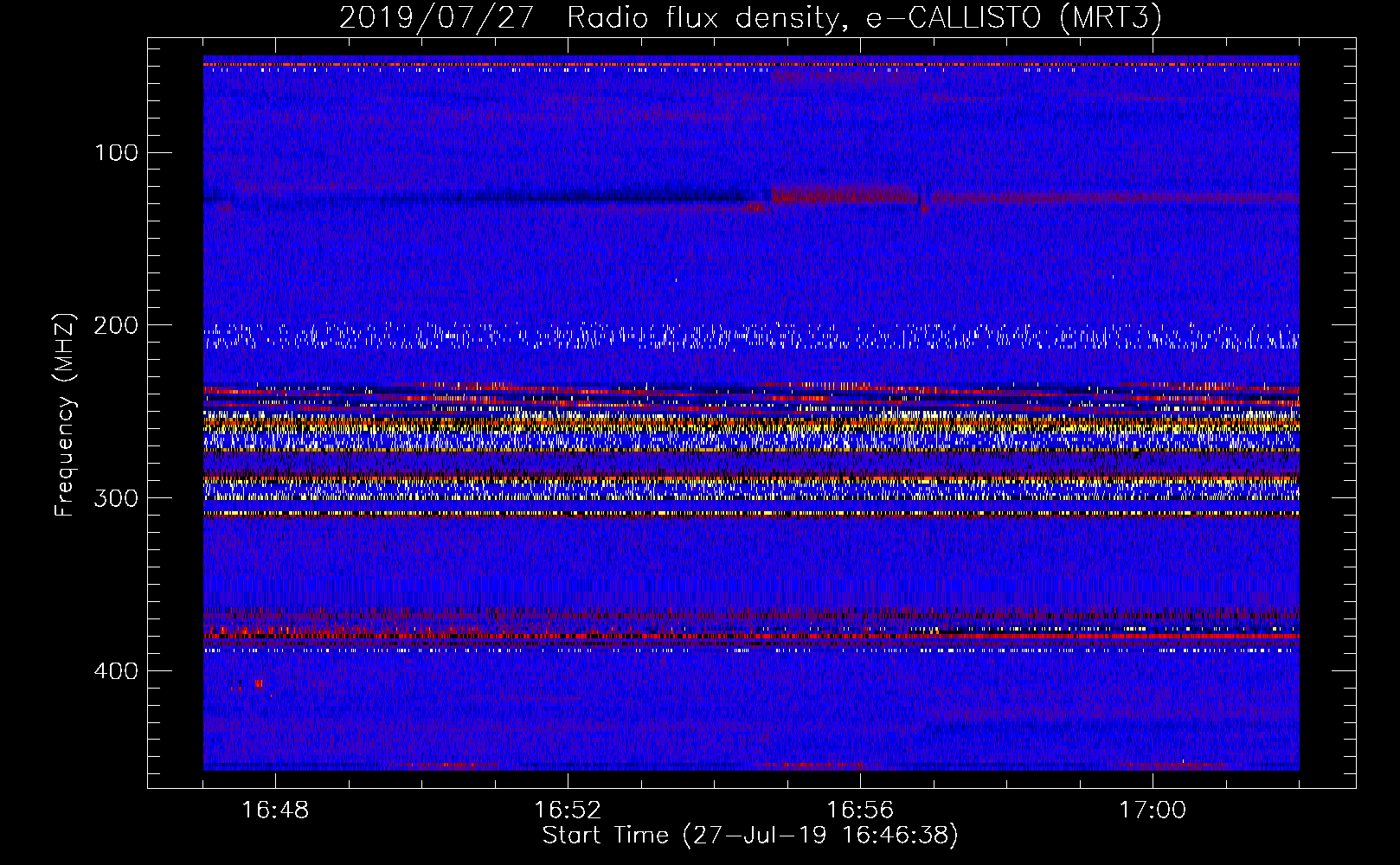1400x865 pixels.
Task: Click the white speckled band near 205 MHz
Action: 751,336
